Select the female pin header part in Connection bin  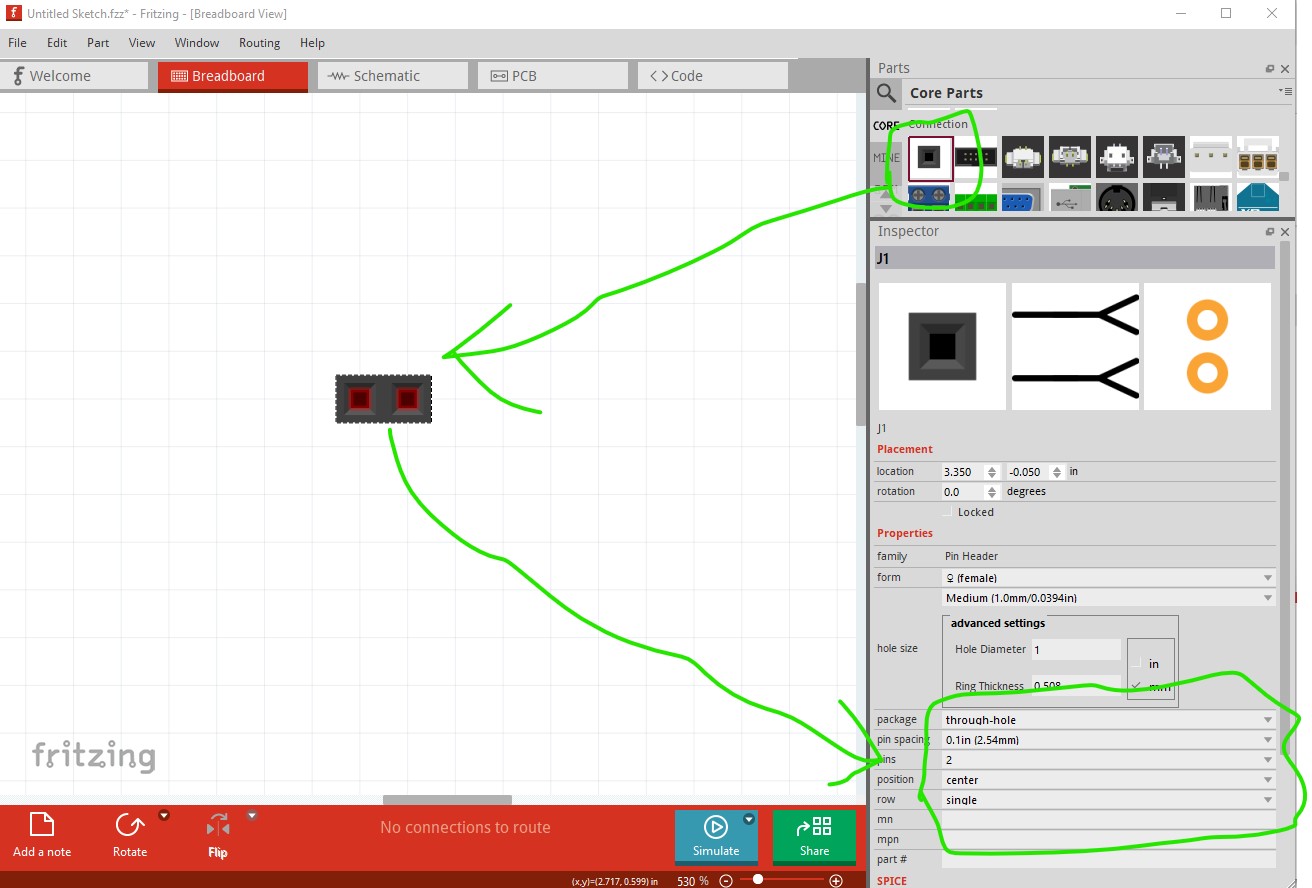(x=930, y=158)
